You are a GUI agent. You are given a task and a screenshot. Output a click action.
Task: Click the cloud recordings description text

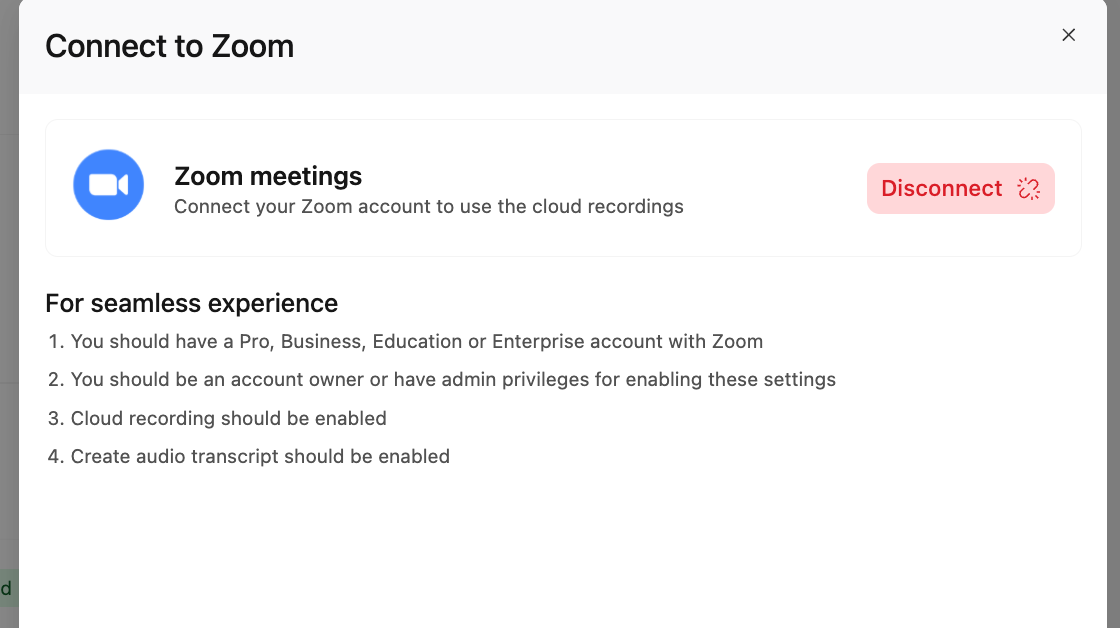tap(429, 206)
